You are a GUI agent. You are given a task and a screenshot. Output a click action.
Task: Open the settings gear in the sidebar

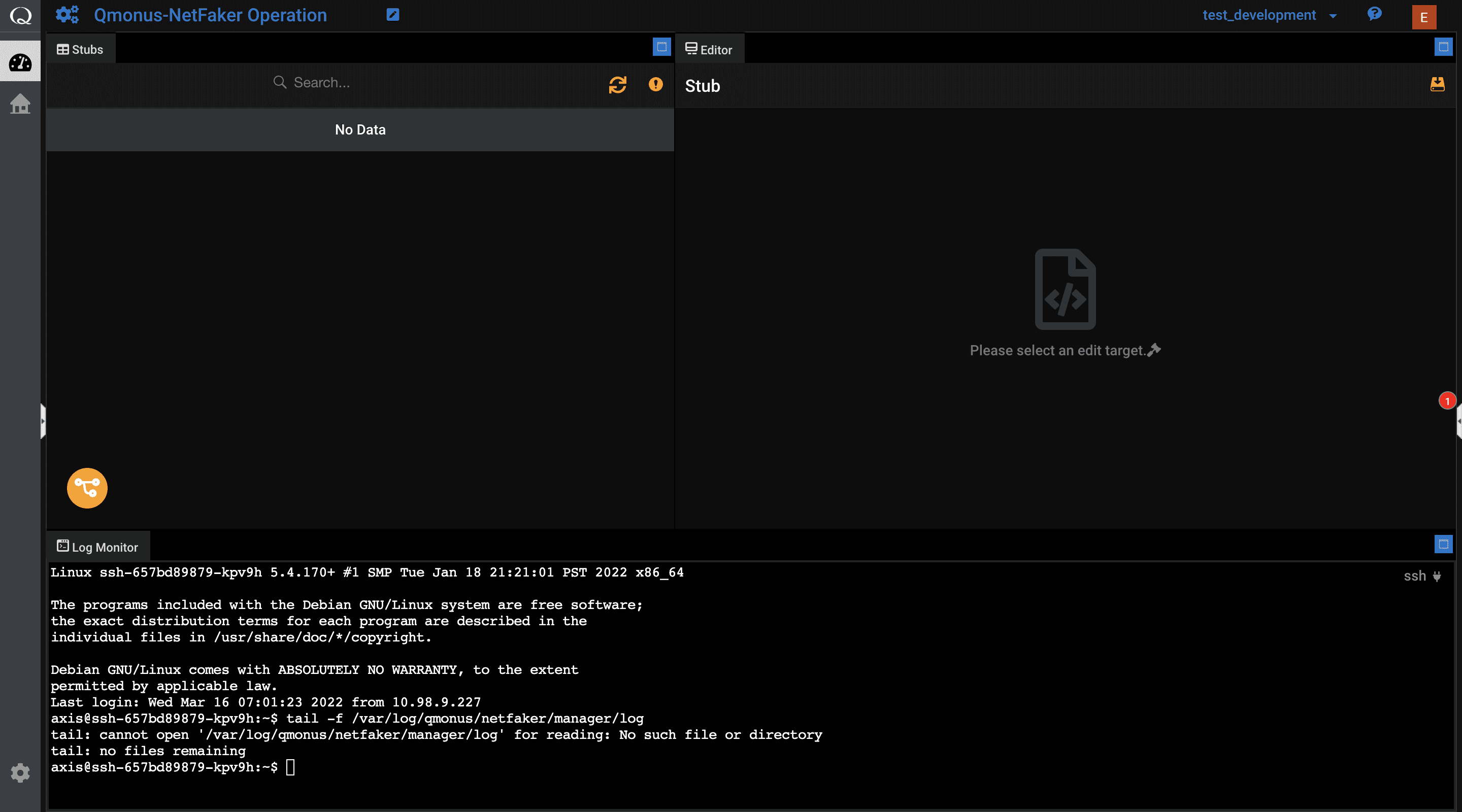click(x=20, y=772)
